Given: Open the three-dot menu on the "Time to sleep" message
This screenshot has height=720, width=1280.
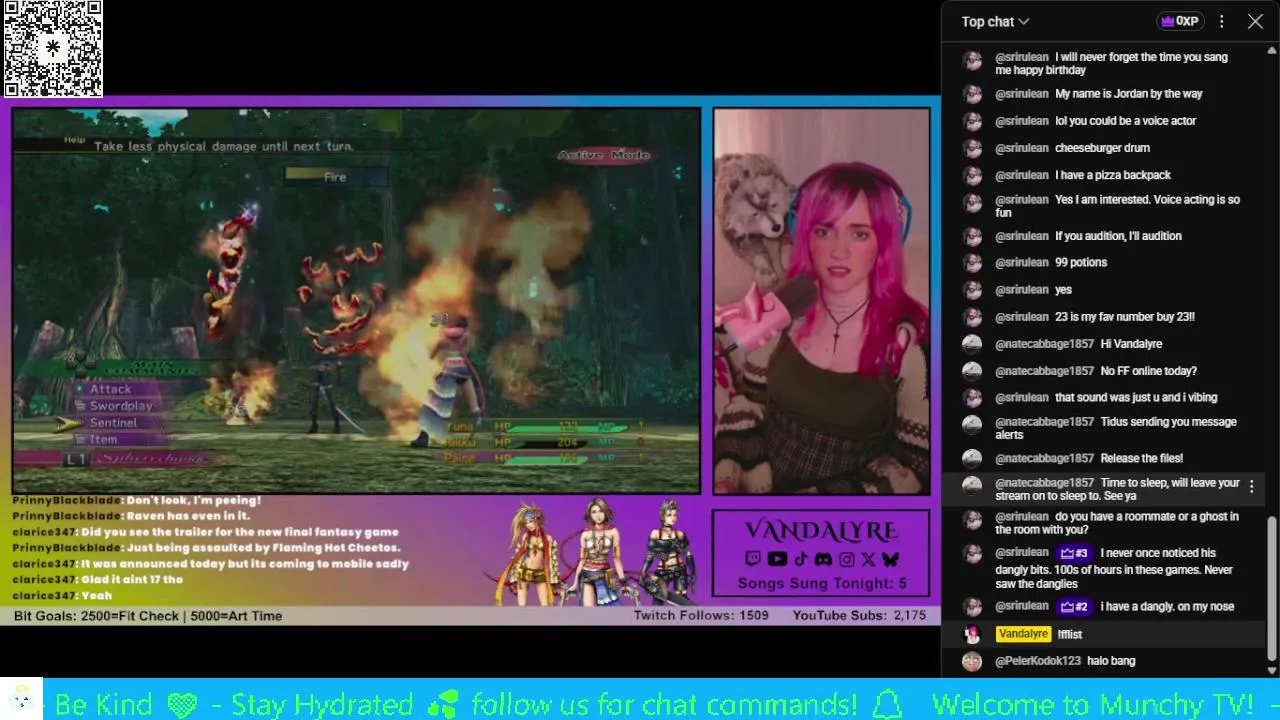Looking at the screenshot, I should tap(1251, 487).
